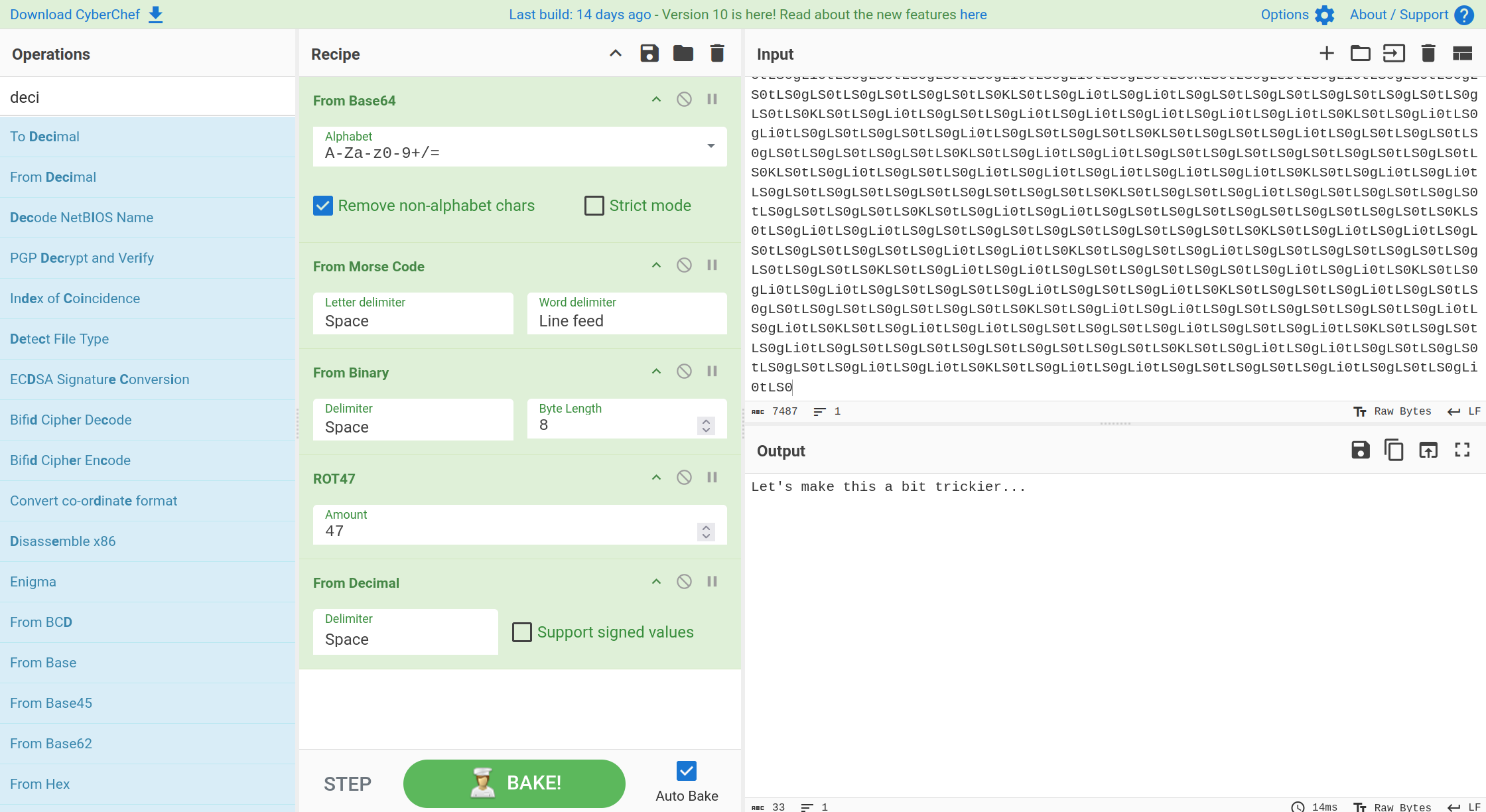Change the output character encoding (Raw Bytes)
1486x812 pixels.
click(x=1392, y=807)
